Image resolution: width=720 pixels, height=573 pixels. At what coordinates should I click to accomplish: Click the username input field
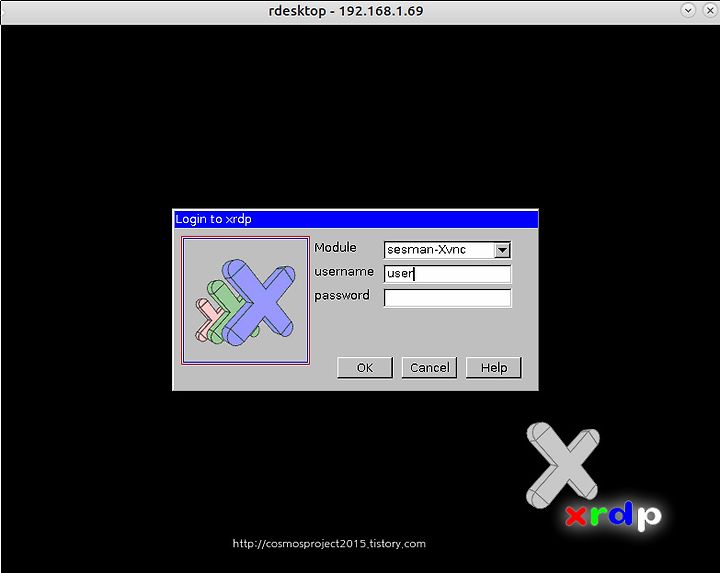point(447,274)
